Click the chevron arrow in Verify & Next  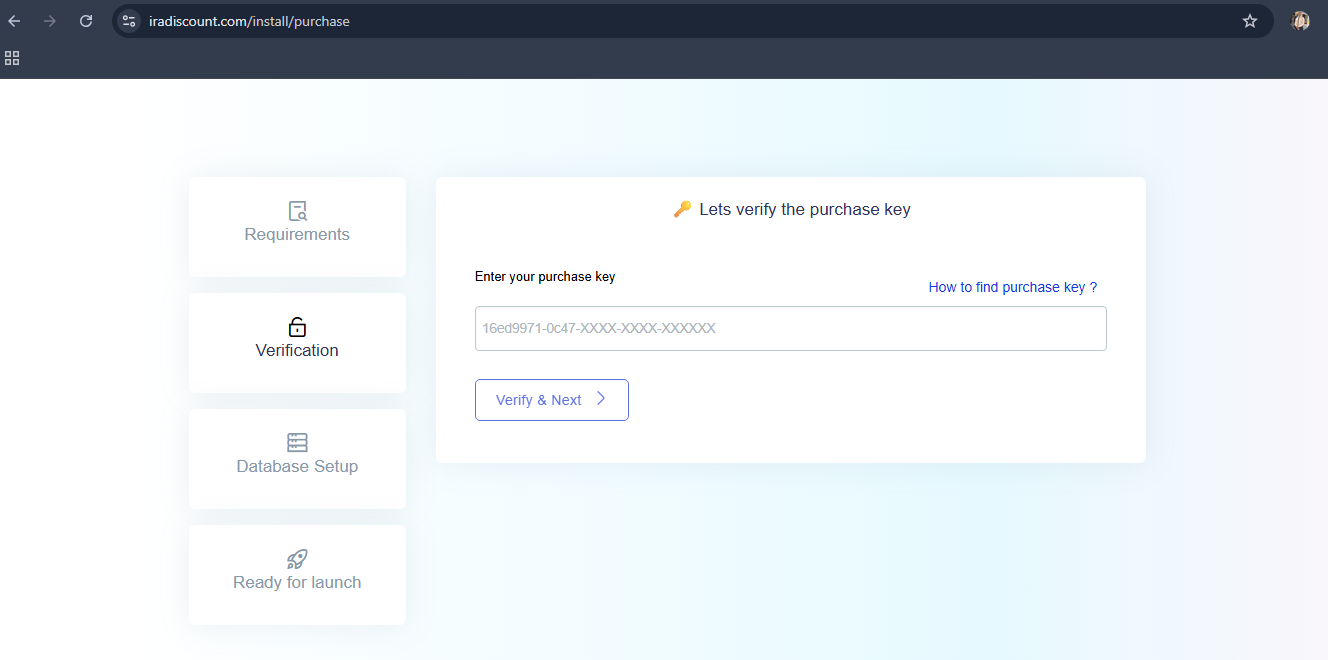tap(601, 399)
